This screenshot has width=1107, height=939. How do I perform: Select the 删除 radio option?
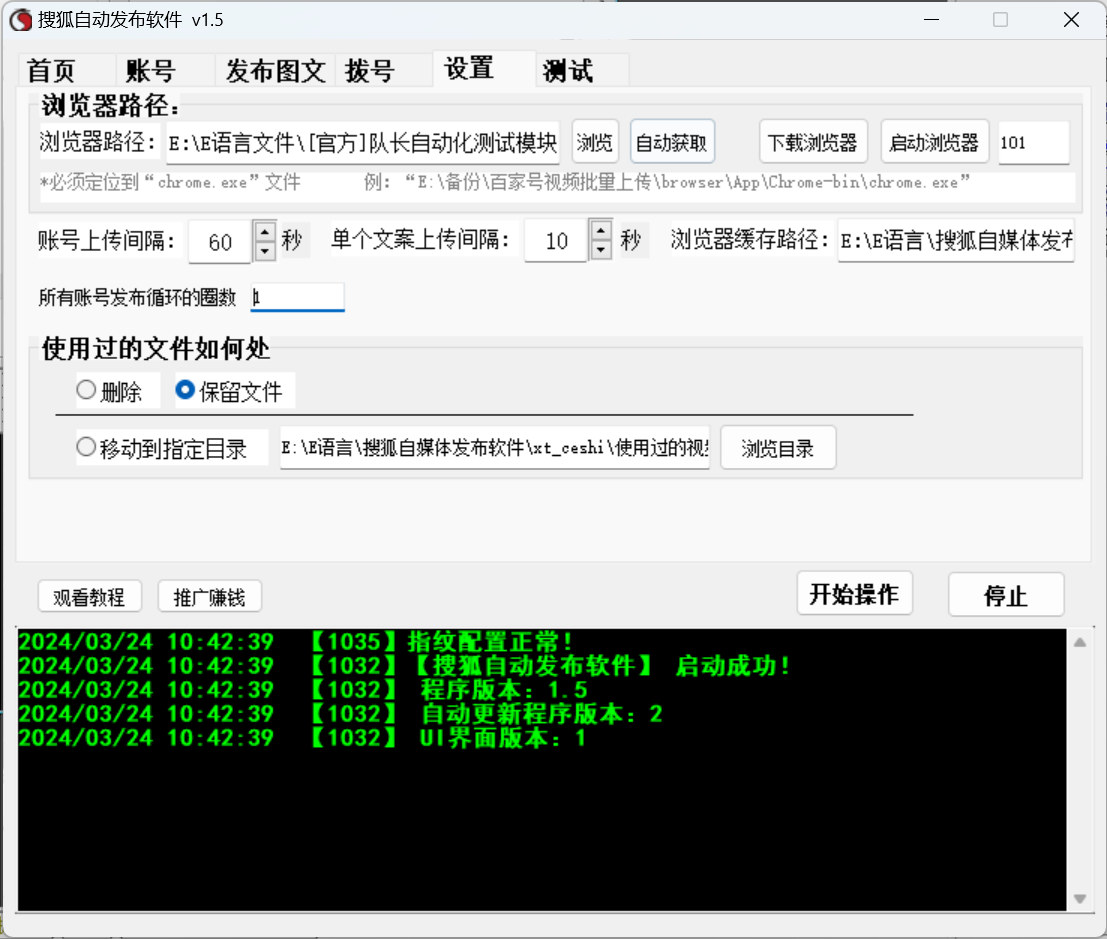[x=87, y=390]
